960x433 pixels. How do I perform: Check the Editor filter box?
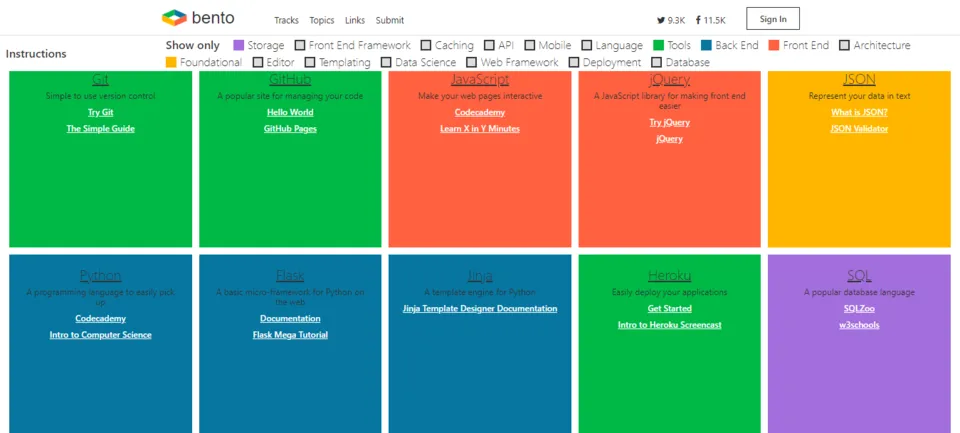coord(258,62)
